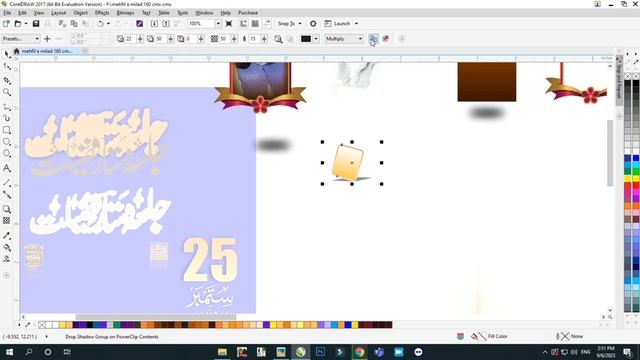Expand the Undo history dropdown arrow

[108, 24]
